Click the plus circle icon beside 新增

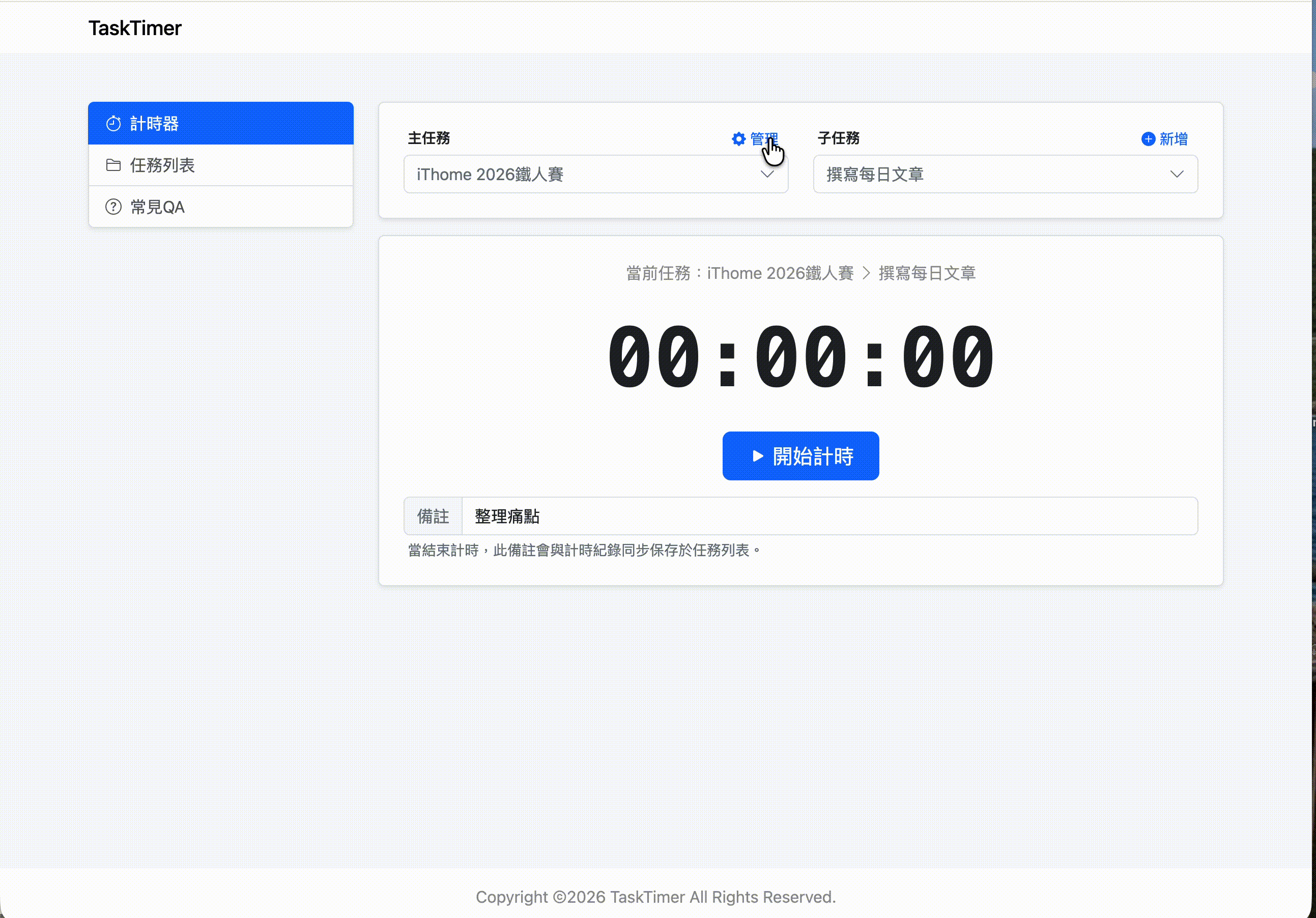[x=1148, y=139]
